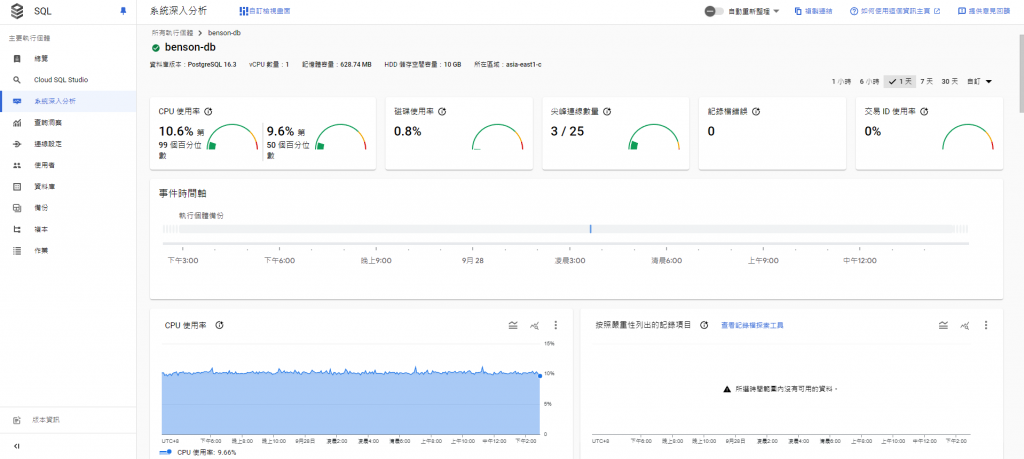Open three-dot menu on log entries chart
Viewport: 1024px width, 459px height.
986,325
